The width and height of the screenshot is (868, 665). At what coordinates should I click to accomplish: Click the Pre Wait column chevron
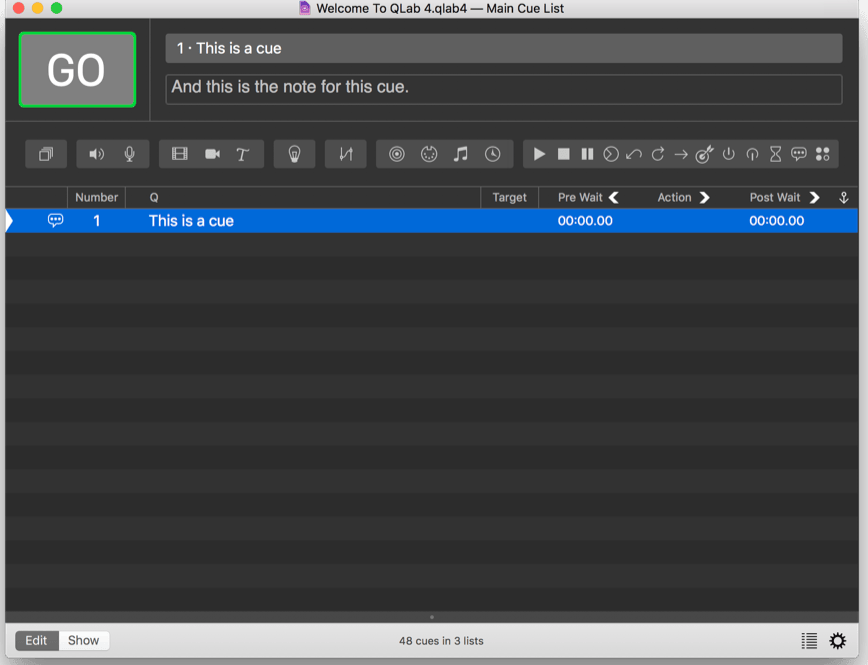614,198
